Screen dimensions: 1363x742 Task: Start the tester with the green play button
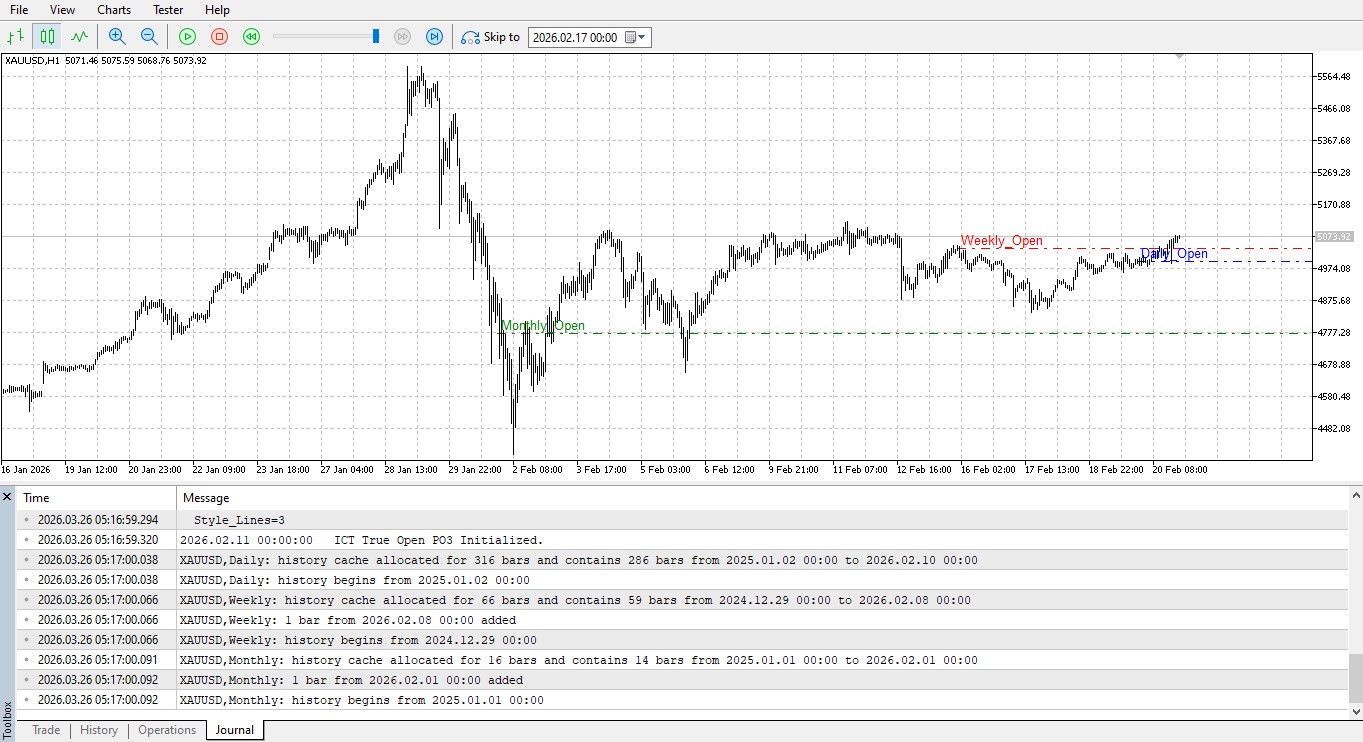(187, 37)
